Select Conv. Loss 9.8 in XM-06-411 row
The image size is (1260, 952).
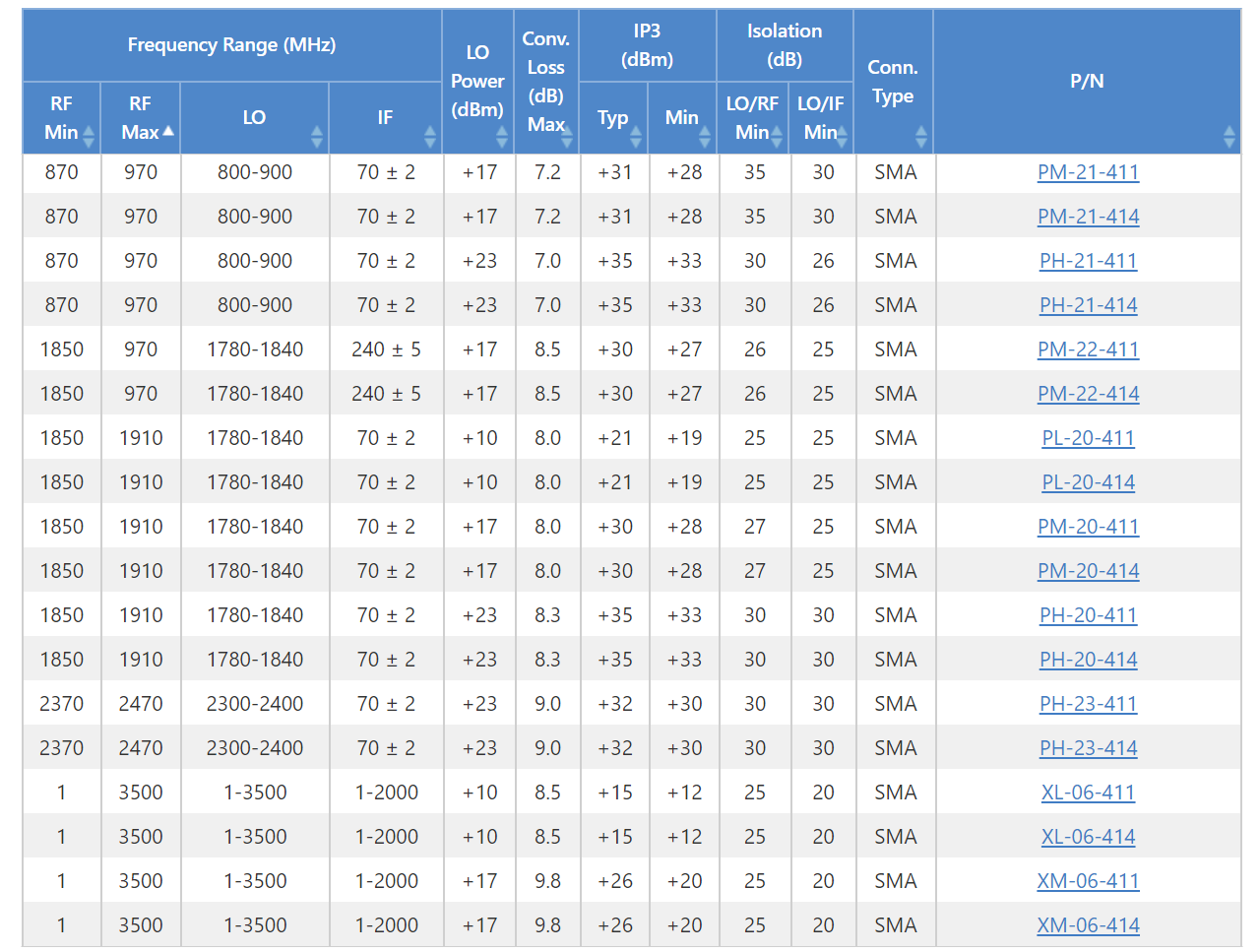(x=547, y=881)
